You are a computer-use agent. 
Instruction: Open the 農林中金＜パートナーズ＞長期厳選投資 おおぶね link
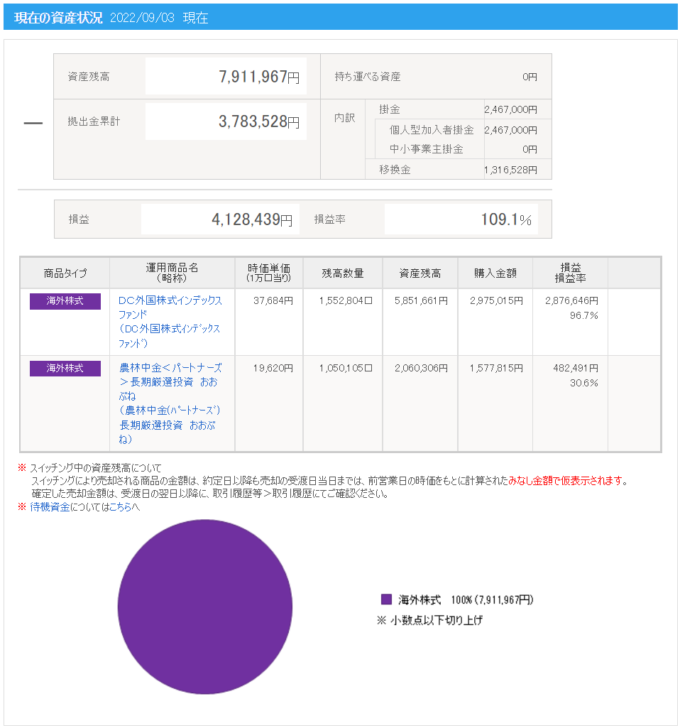tap(170, 403)
